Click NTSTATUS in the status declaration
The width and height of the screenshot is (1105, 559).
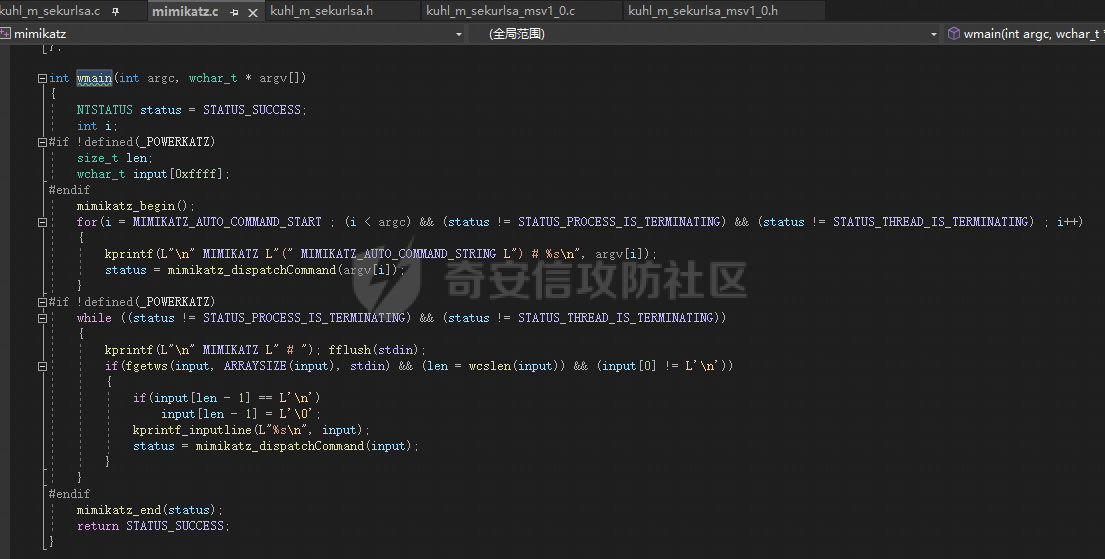click(104, 110)
